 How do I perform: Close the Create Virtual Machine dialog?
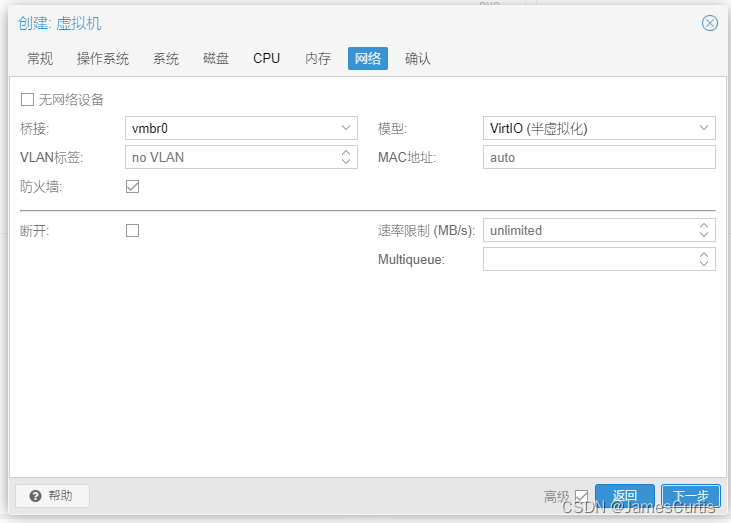(710, 23)
